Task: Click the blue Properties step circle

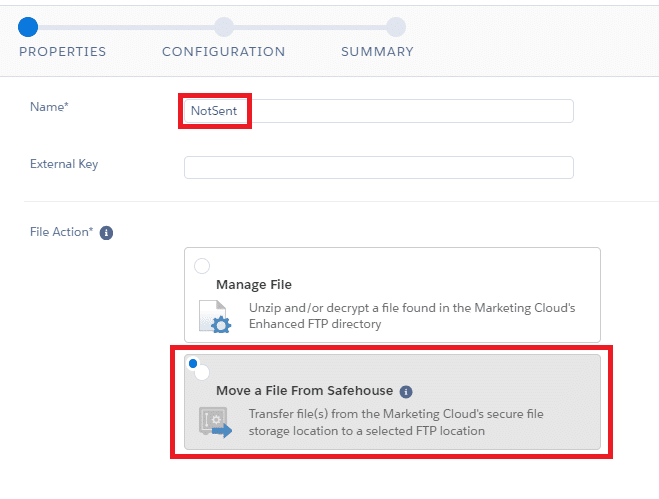Action: [28, 27]
